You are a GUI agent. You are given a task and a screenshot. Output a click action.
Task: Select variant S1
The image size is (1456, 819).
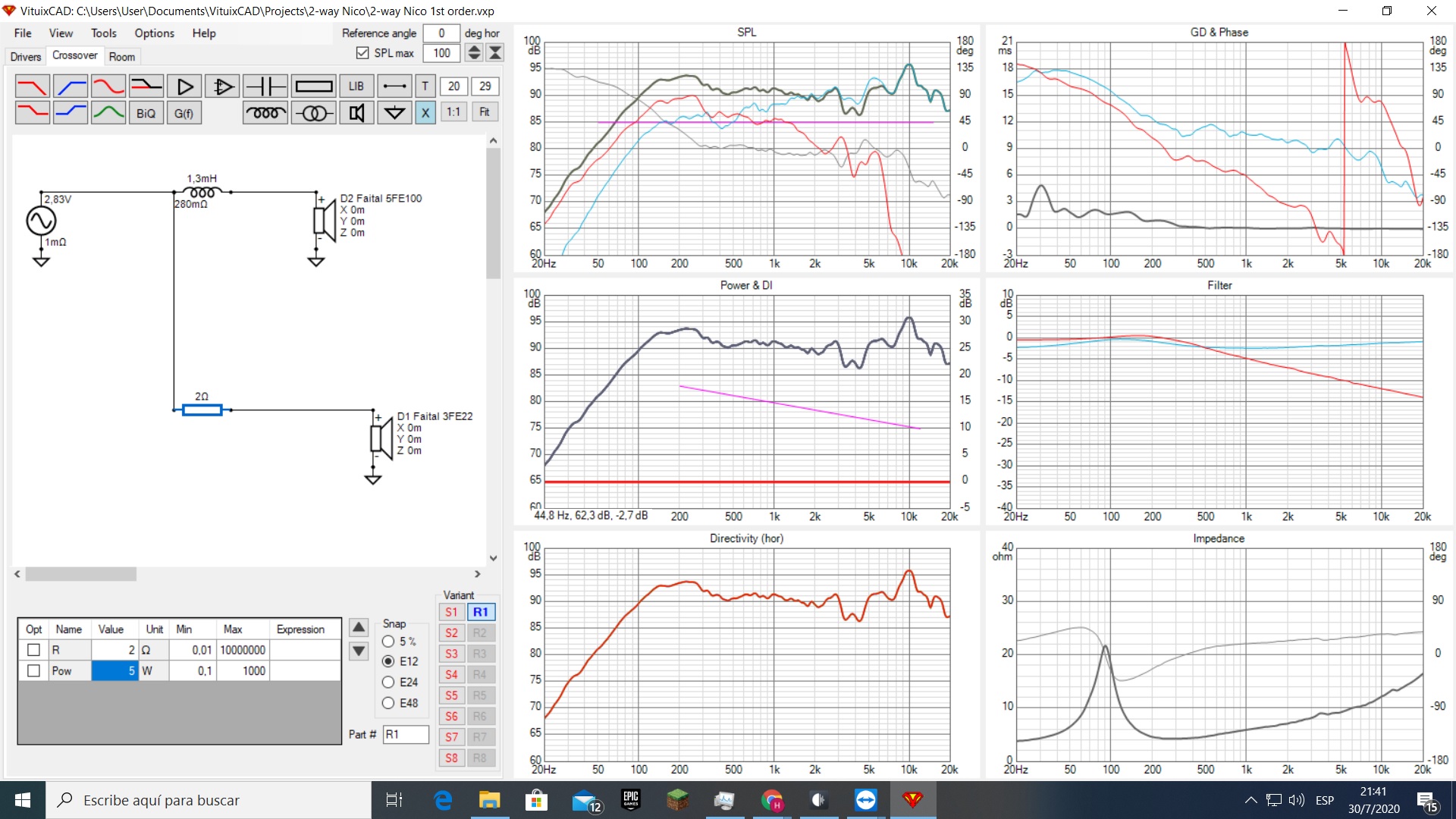(x=451, y=612)
